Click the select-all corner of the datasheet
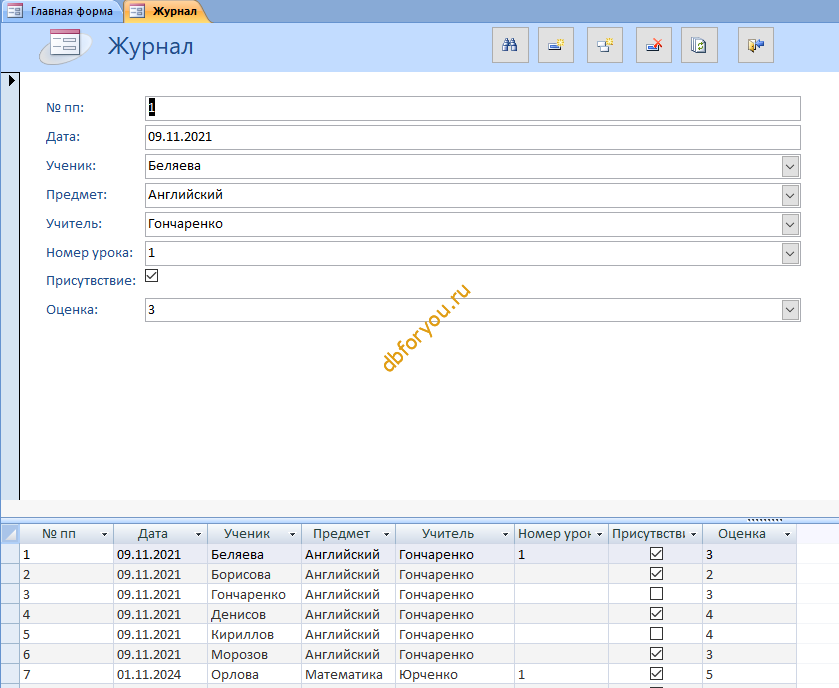The image size is (839, 688). [10, 534]
